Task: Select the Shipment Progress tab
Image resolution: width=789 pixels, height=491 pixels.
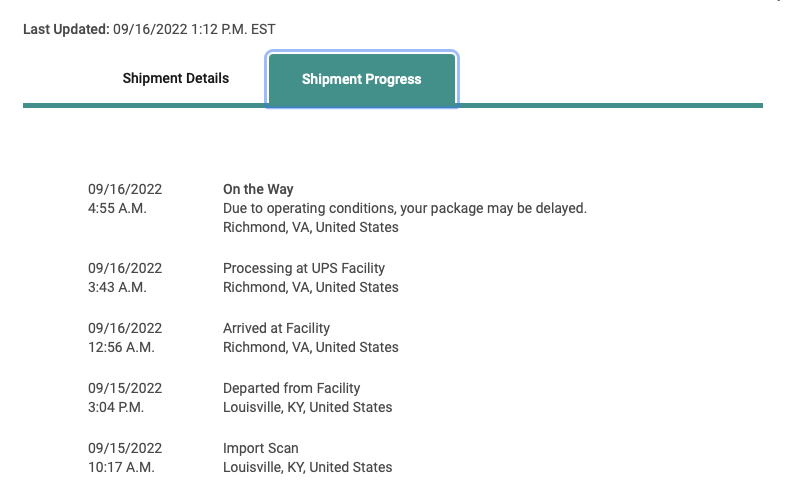Action: [x=361, y=79]
